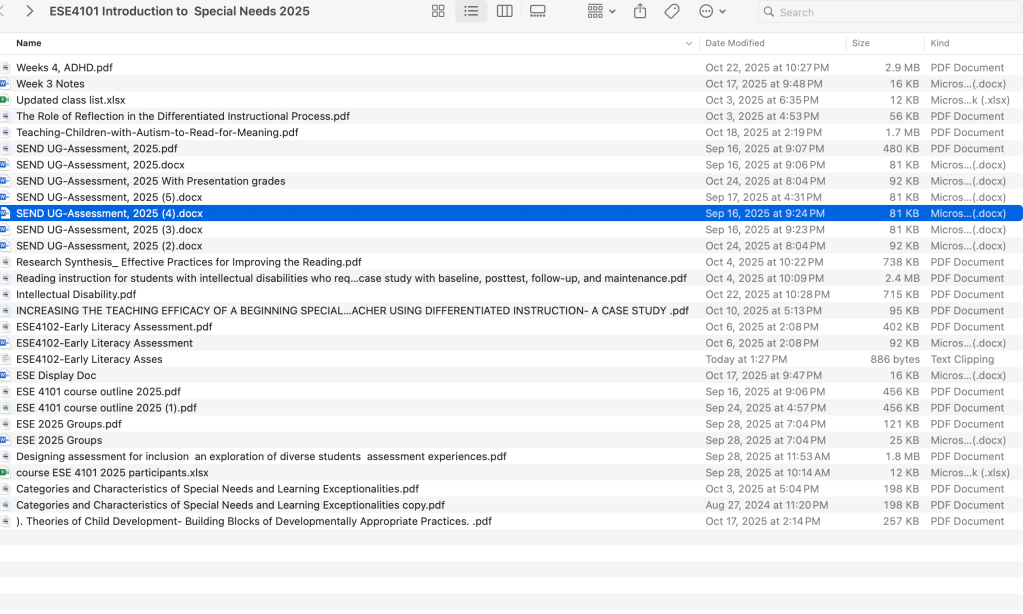1023x614 pixels.
Task: Click the Kind column header
Action: [940, 43]
